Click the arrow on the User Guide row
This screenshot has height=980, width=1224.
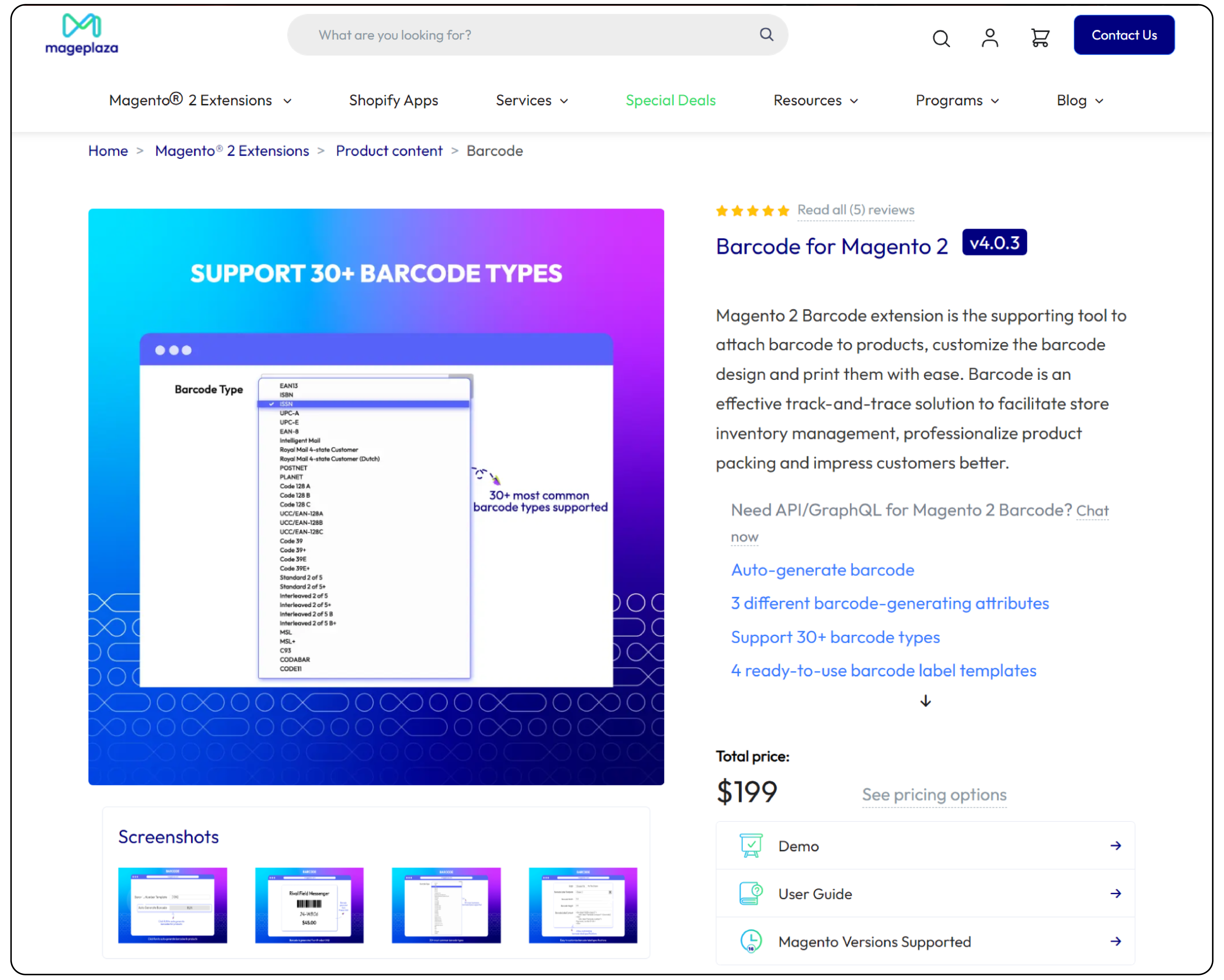pyautogui.click(x=1116, y=894)
